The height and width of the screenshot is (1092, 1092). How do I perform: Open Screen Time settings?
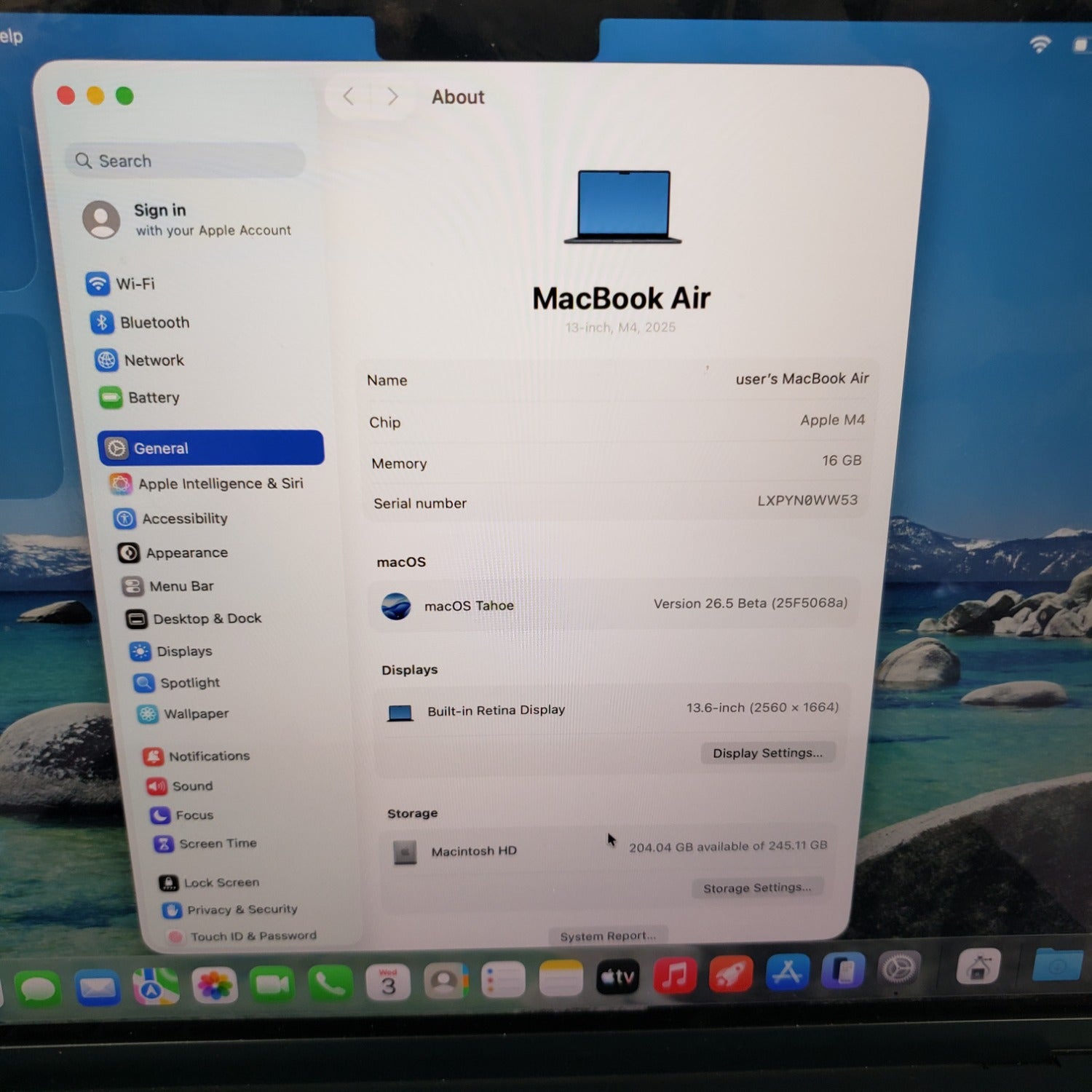click(x=205, y=844)
